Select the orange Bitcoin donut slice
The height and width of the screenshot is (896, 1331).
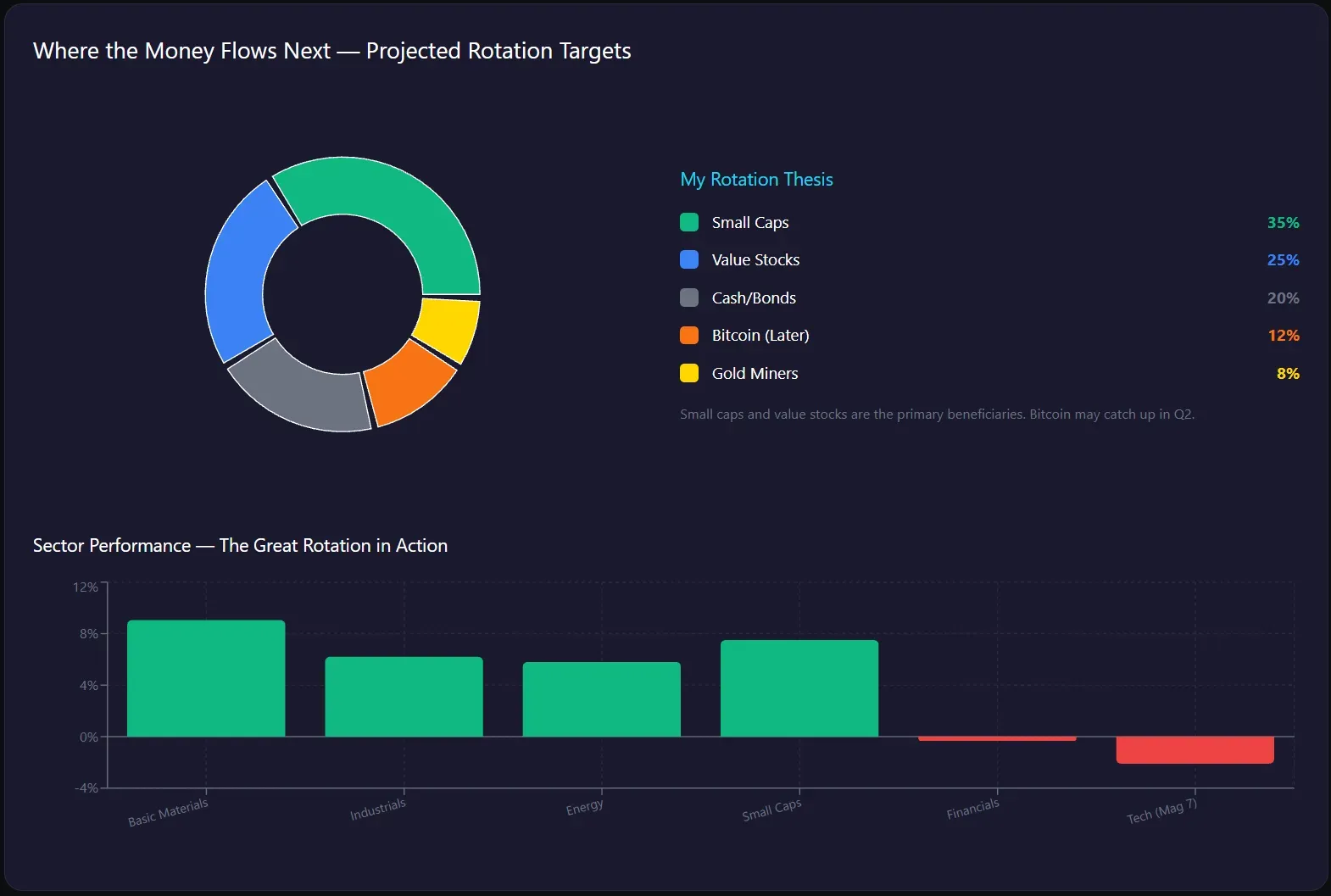click(x=405, y=380)
